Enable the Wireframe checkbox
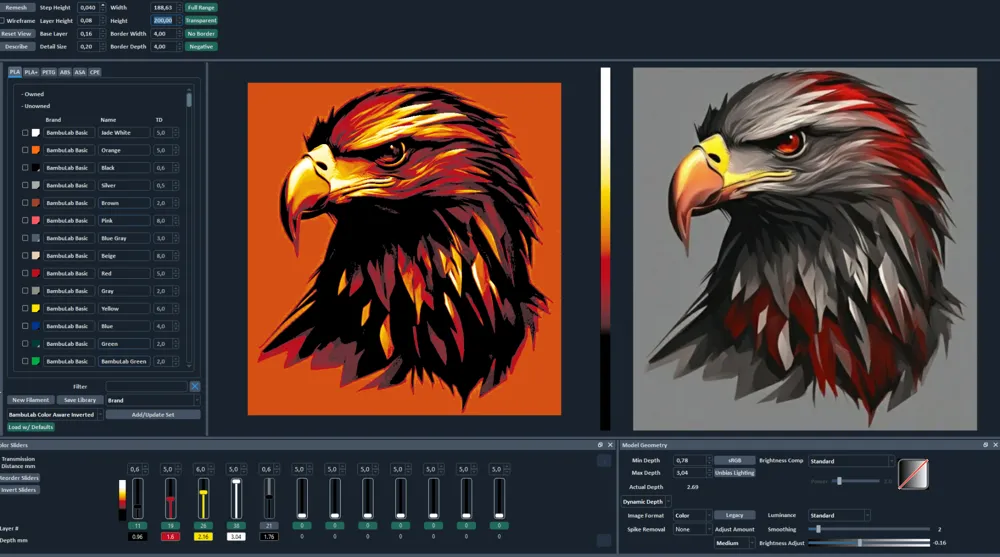 click(3, 20)
